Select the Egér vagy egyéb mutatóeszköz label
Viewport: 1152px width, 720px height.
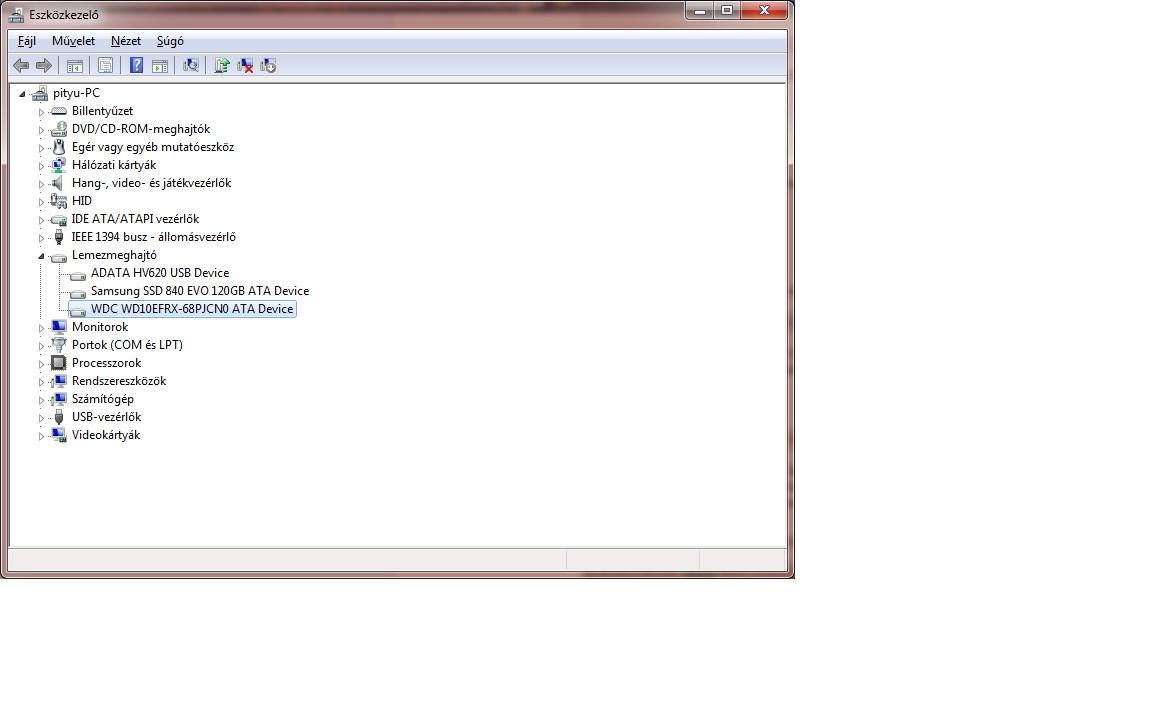(153, 147)
